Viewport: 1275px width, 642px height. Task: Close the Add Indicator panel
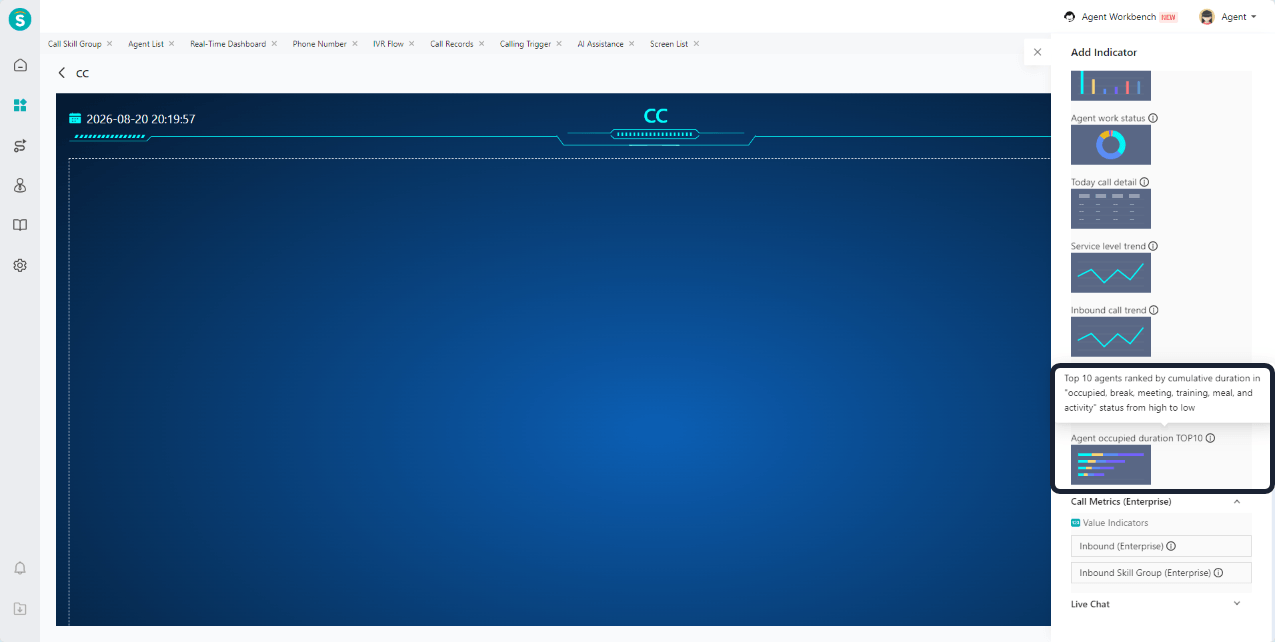pos(1037,52)
